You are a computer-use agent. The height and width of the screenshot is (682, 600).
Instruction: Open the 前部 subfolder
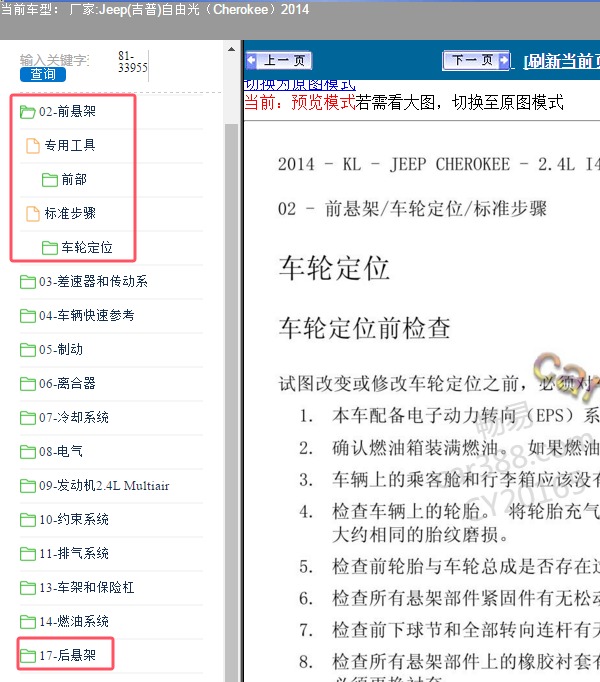[x=74, y=180]
